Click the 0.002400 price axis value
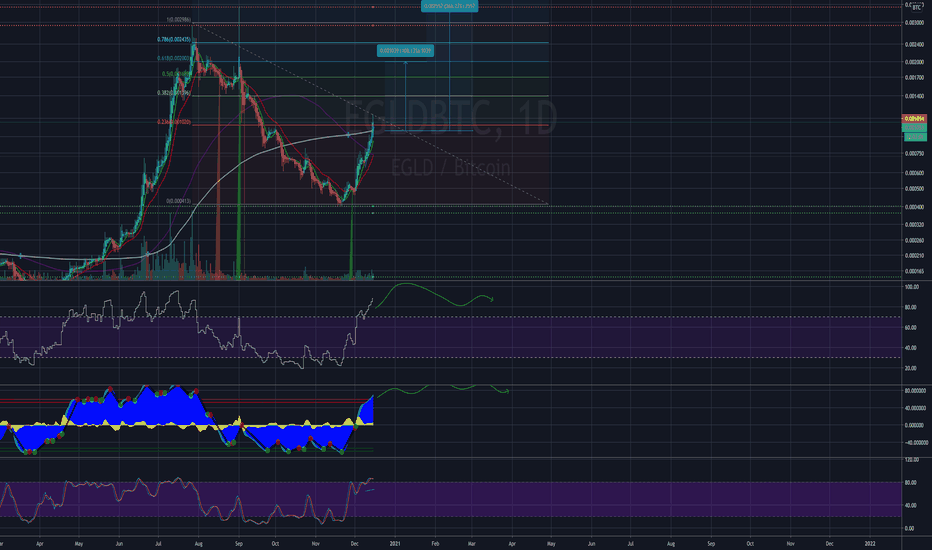 click(x=914, y=45)
